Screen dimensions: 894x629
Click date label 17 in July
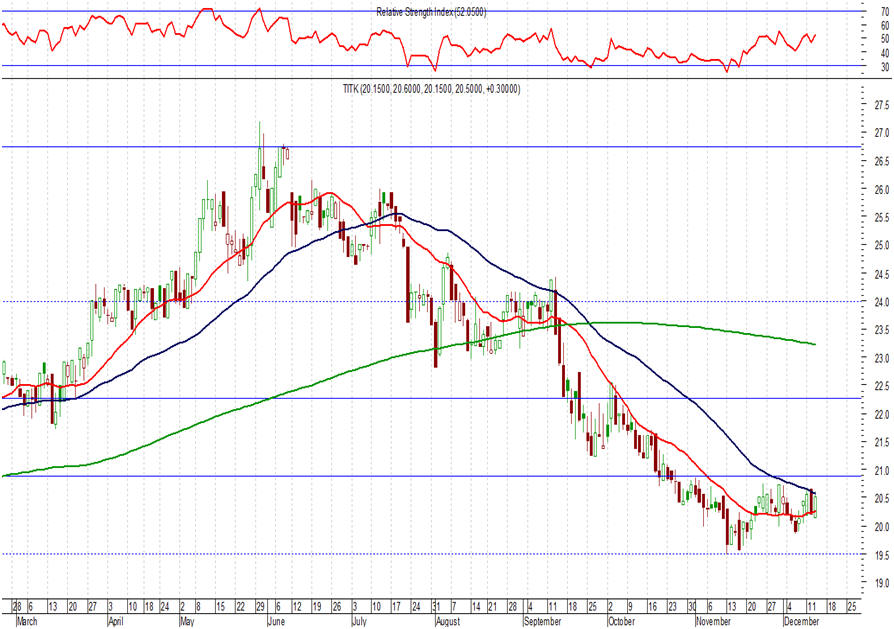tap(396, 606)
